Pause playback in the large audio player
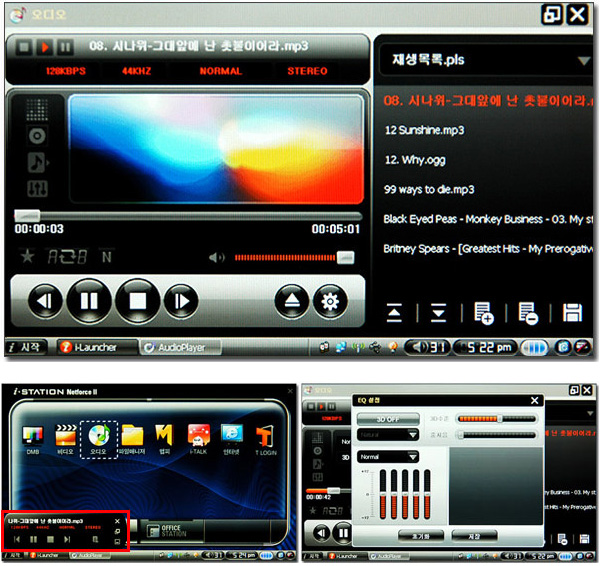Viewport: 600px width, 566px height. pyautogui.click(x=89, y=301)
